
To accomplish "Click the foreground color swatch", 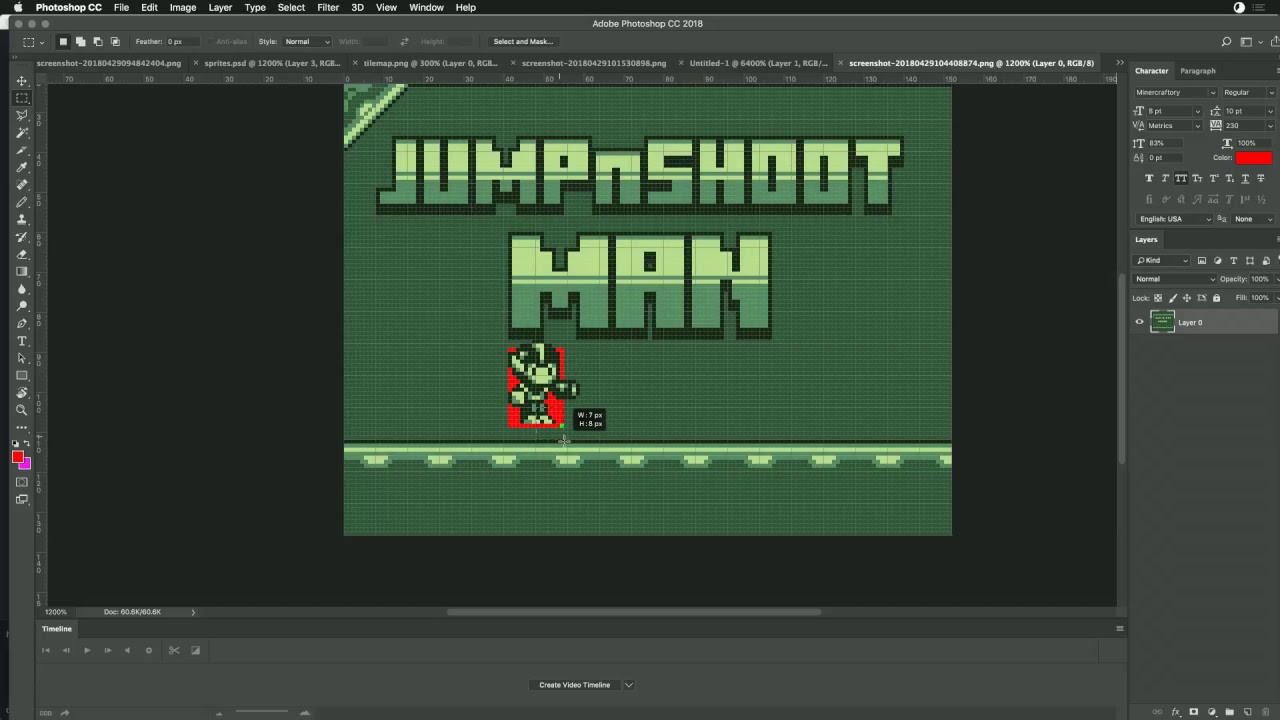I will [17, 457].
